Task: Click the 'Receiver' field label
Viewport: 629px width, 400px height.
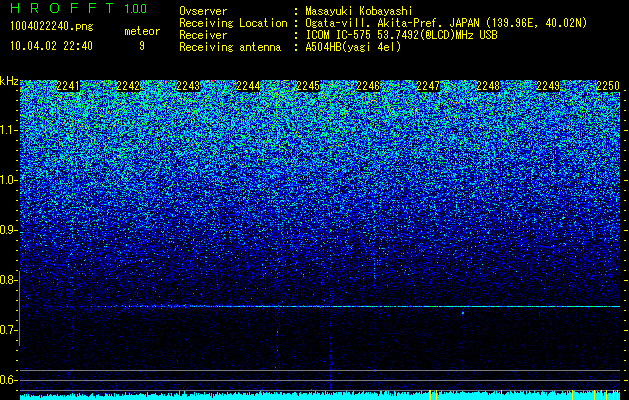Action: coord(203,35)
